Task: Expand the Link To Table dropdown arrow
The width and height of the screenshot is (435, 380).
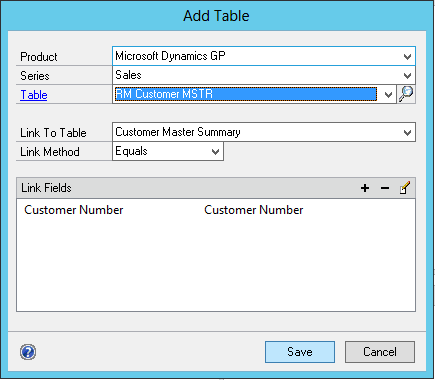Action: 407,133
